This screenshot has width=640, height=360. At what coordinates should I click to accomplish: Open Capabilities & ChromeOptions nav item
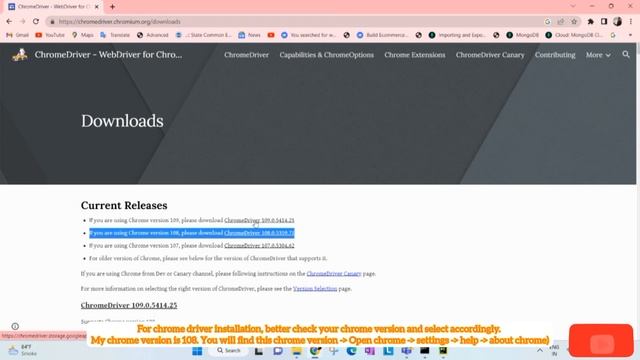click(x=327, y=55)
